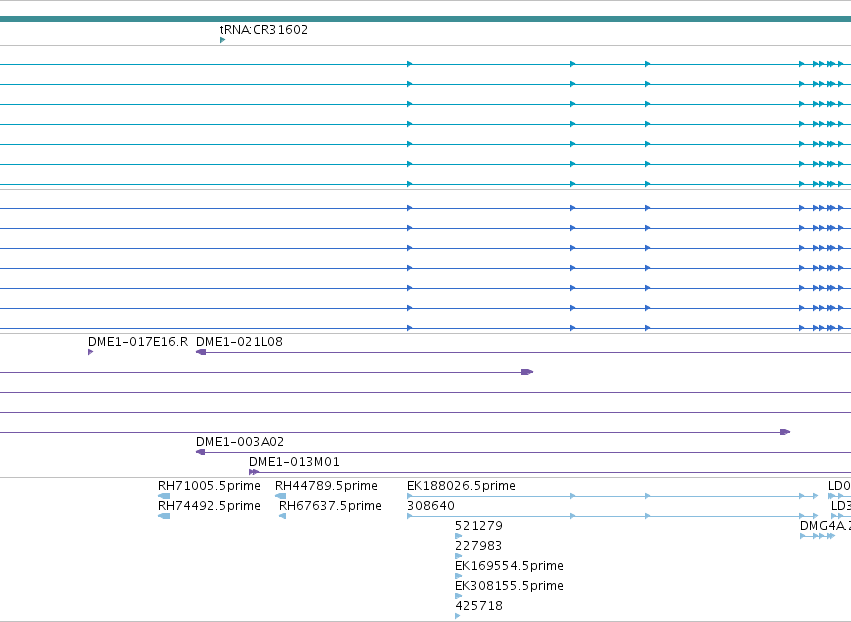Image resolution: width=851 pixels, height=622 pixels.
Task: Select the 227983 label
Action: pyautogui.click(x=478, y=546)
